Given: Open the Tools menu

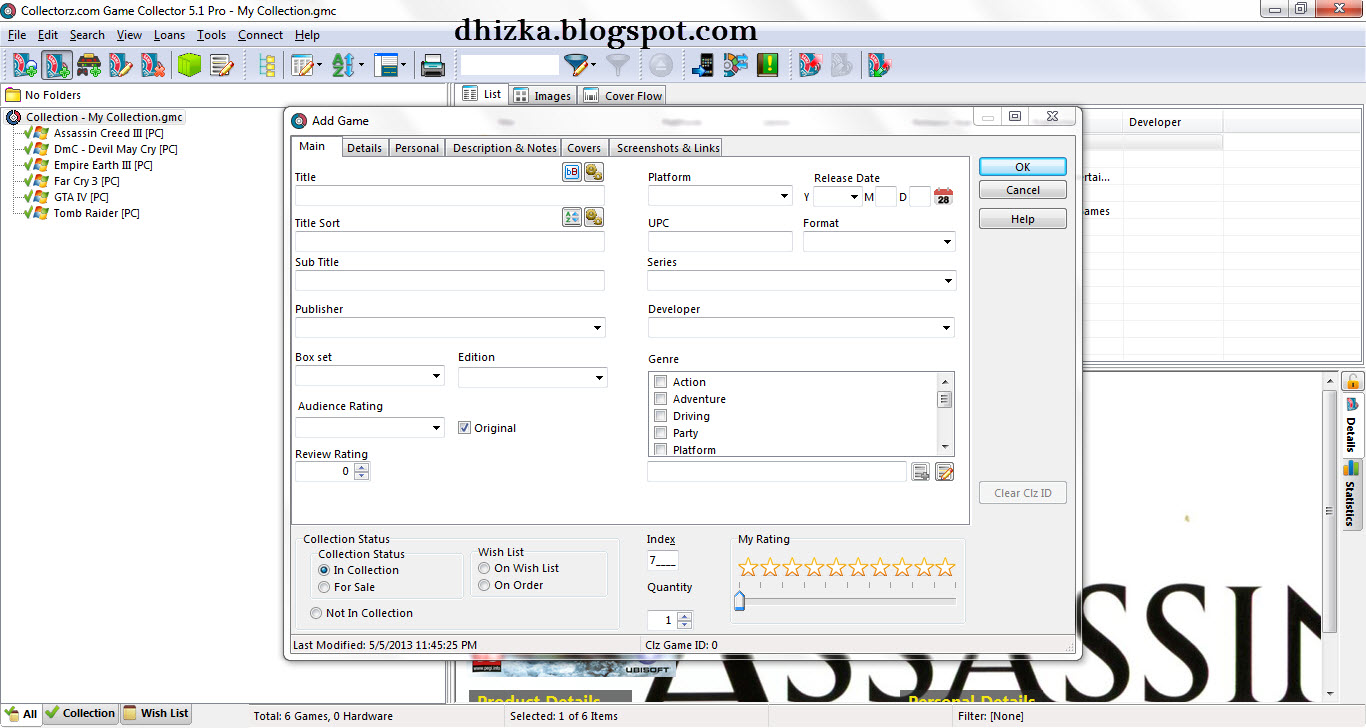Looking at the screenshot, I should click(x=211, y=35).
